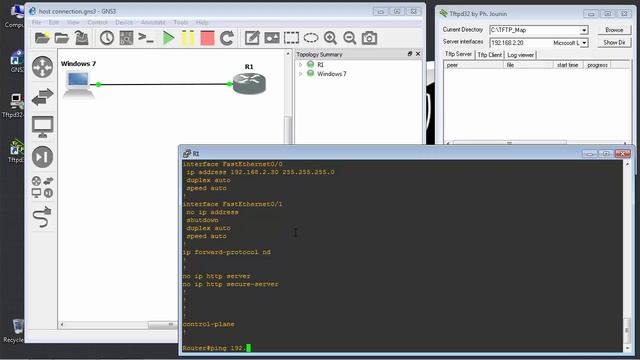Switch to Log viewer tab
The width and height of the screenshot is (640, 360).
[520, 55]
